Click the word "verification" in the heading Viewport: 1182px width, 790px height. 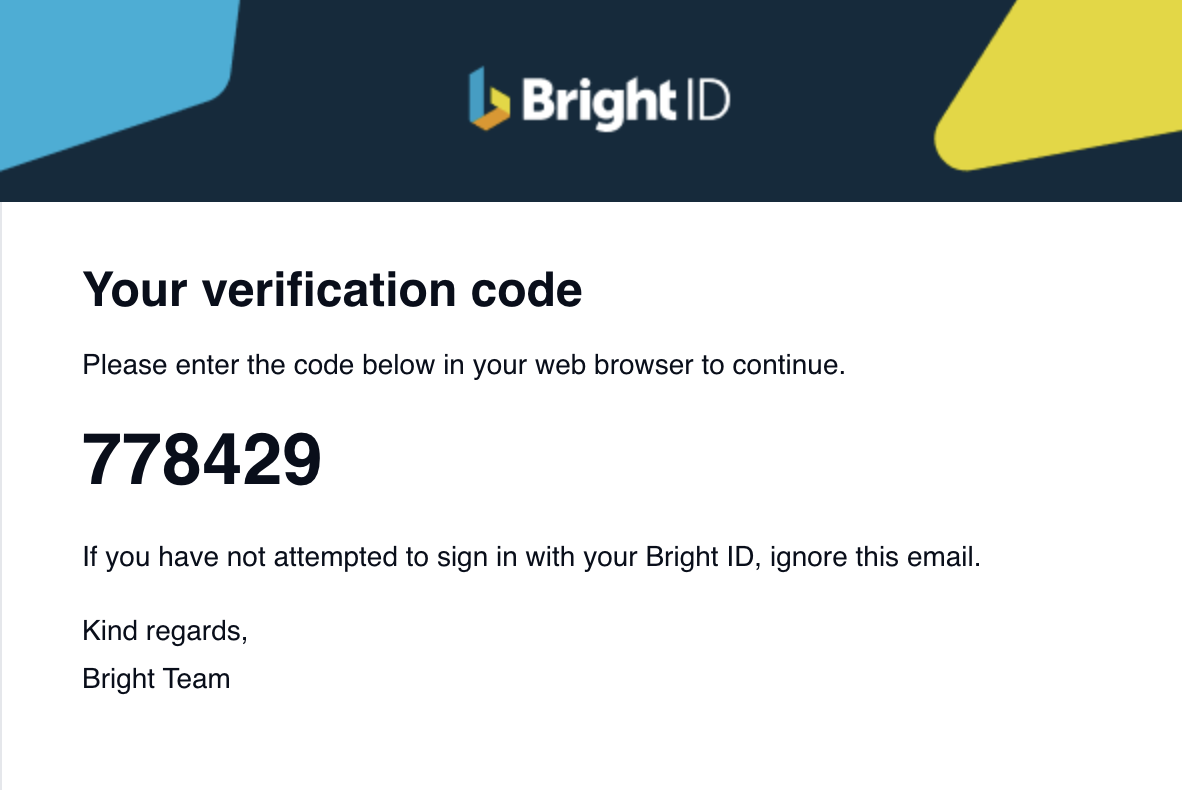tap(329, 289)
